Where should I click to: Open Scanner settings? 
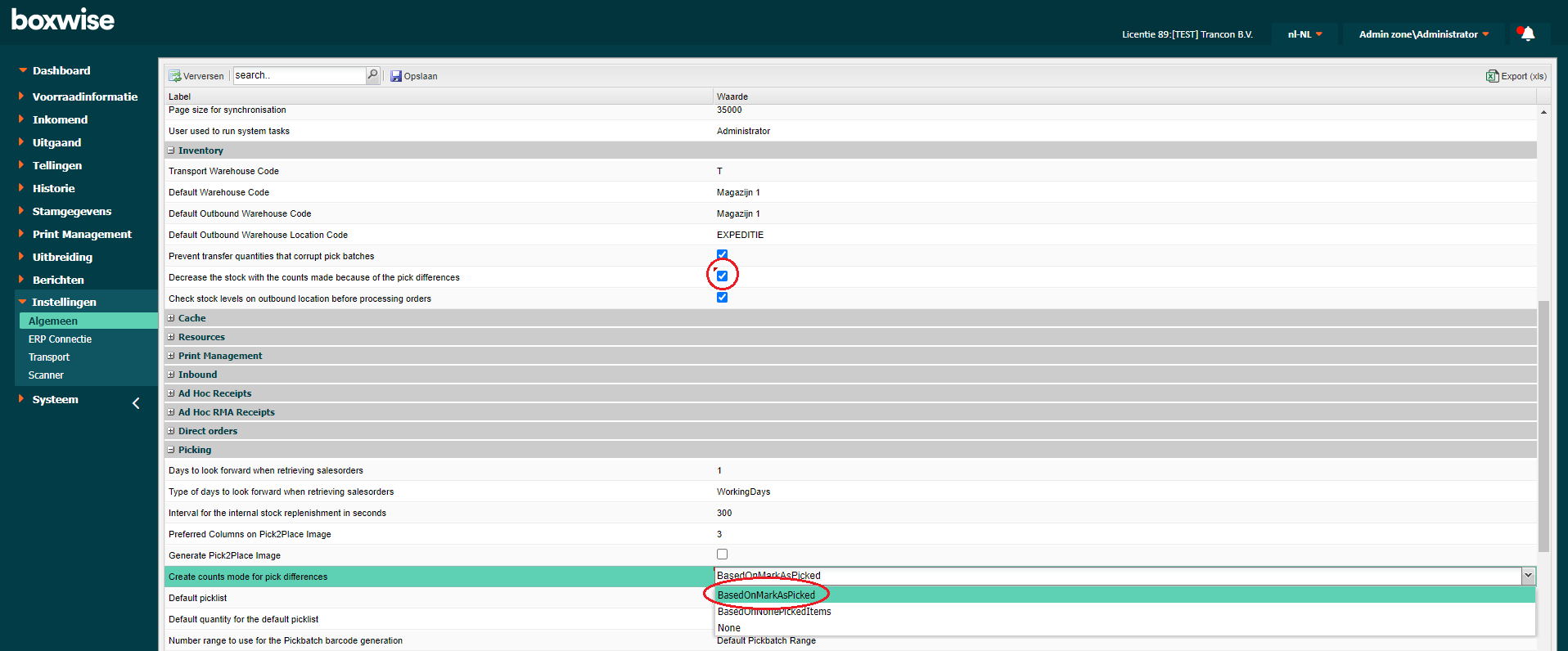46,375
